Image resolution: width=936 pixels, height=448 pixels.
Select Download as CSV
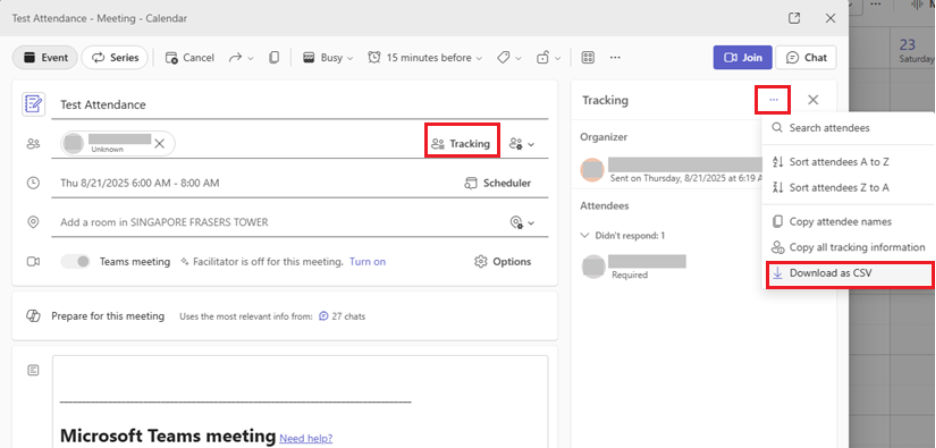point(849,274)
